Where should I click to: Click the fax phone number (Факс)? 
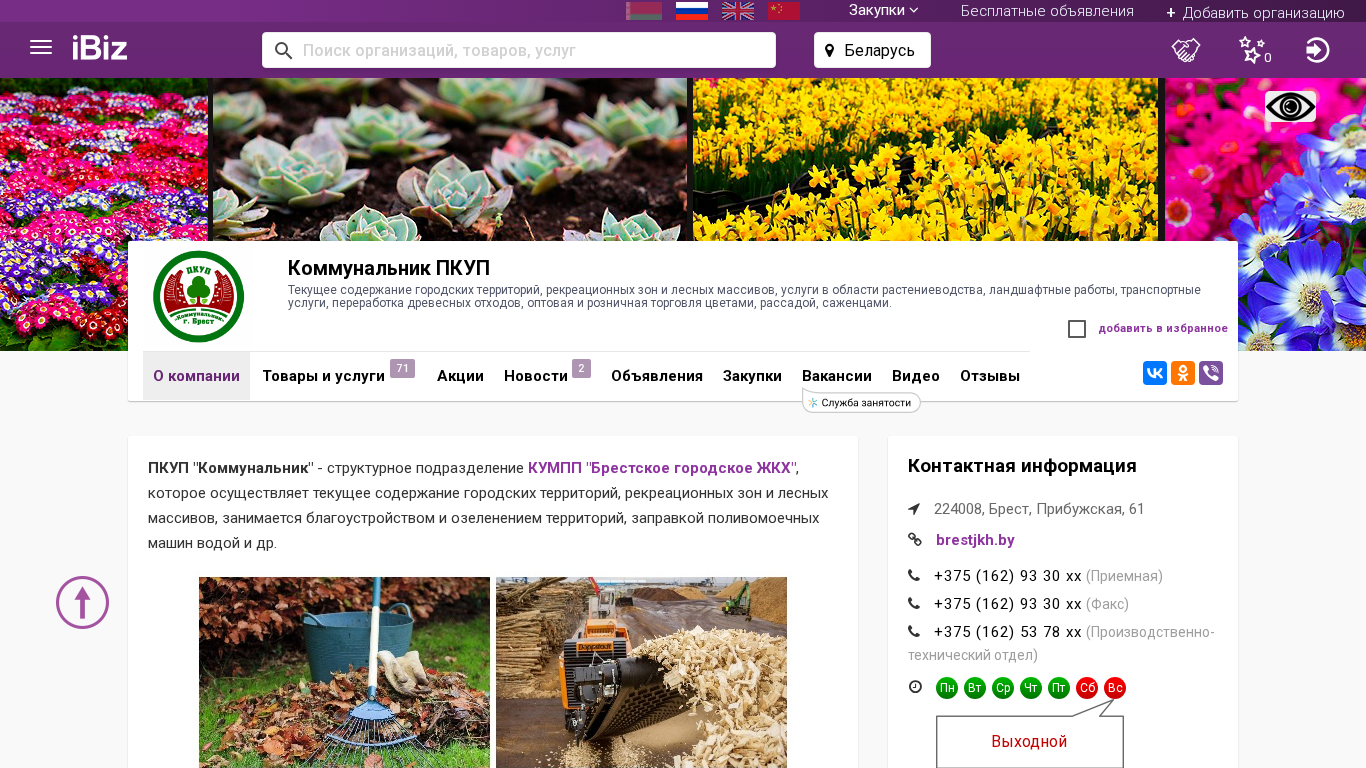(1008, 604)
